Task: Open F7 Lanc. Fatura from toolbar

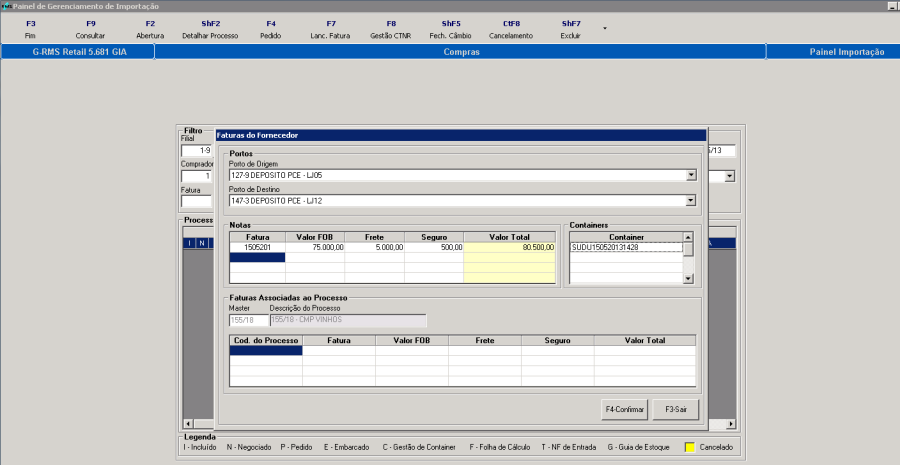Action: tap(331, 29)
